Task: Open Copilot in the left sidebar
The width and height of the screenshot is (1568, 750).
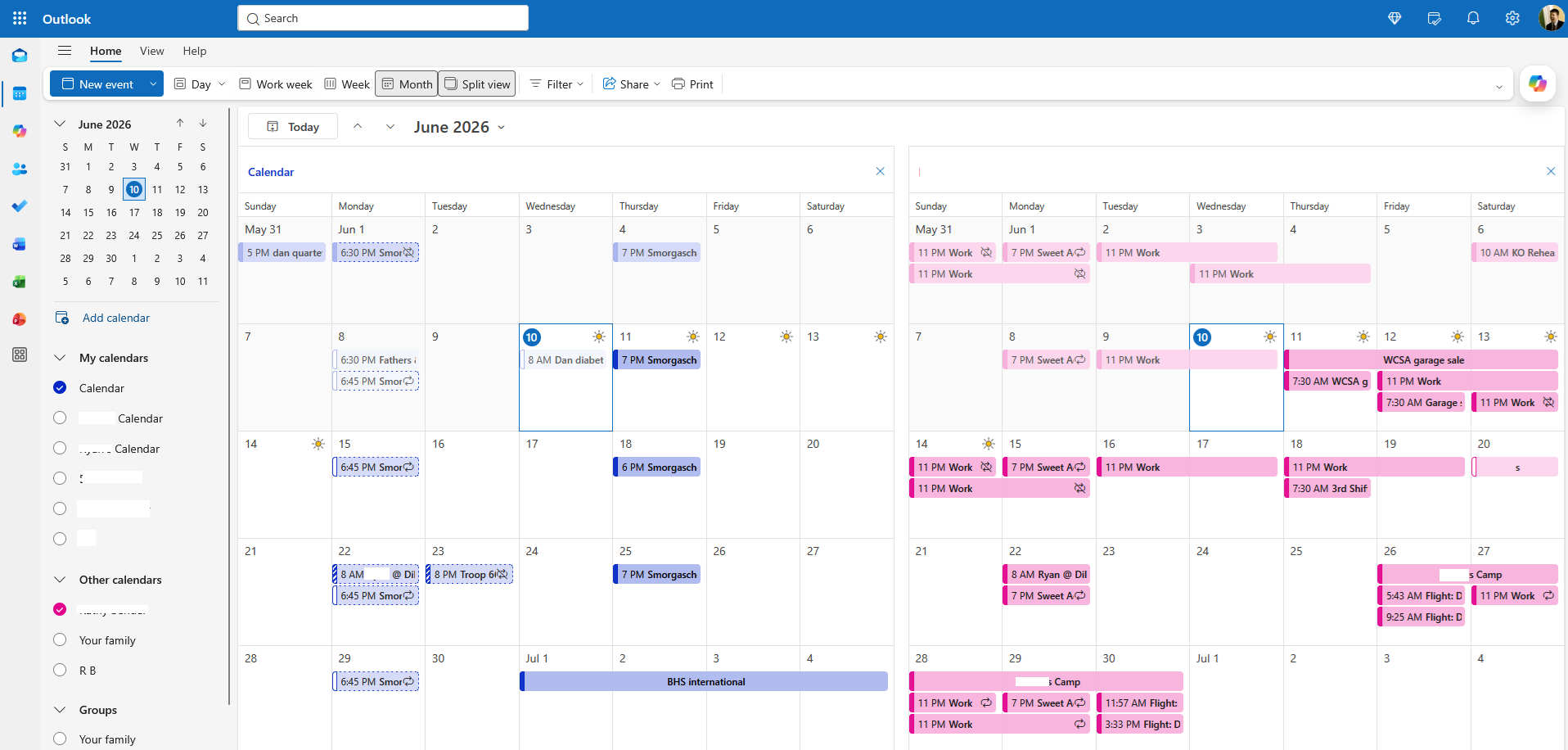Action: tap(20, 131)
